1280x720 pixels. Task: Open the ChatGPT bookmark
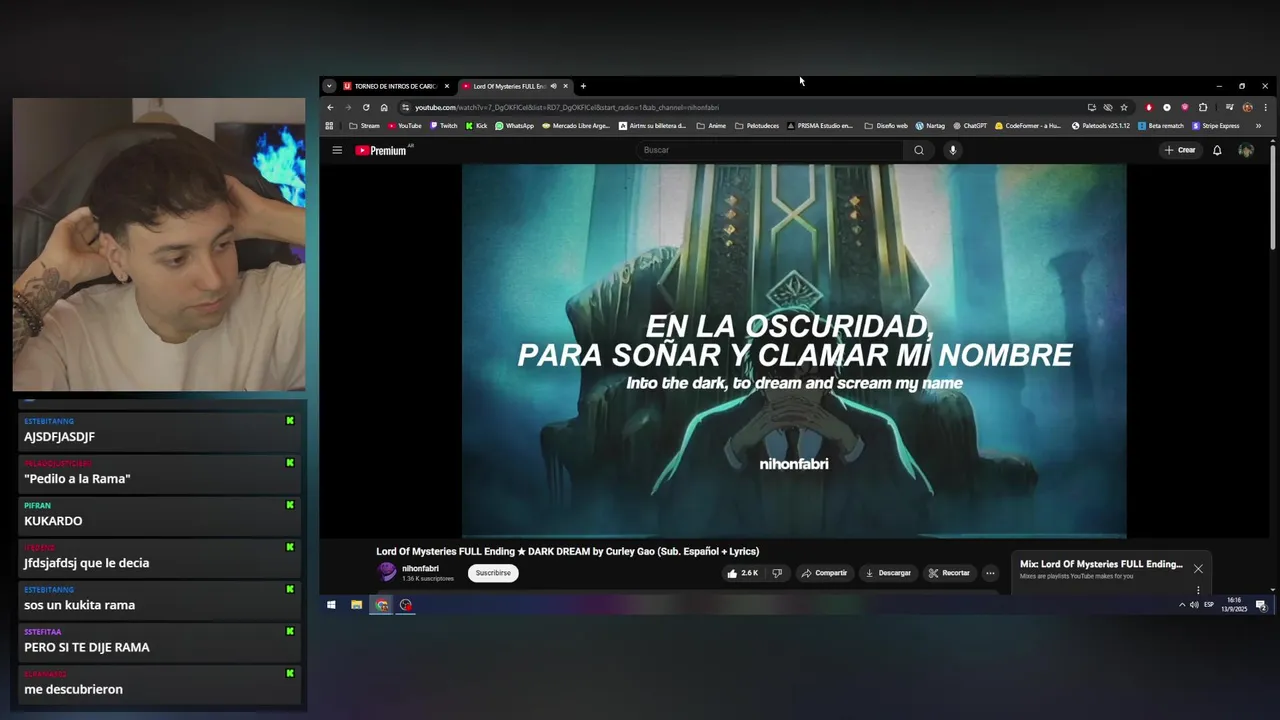coord(969,126)
